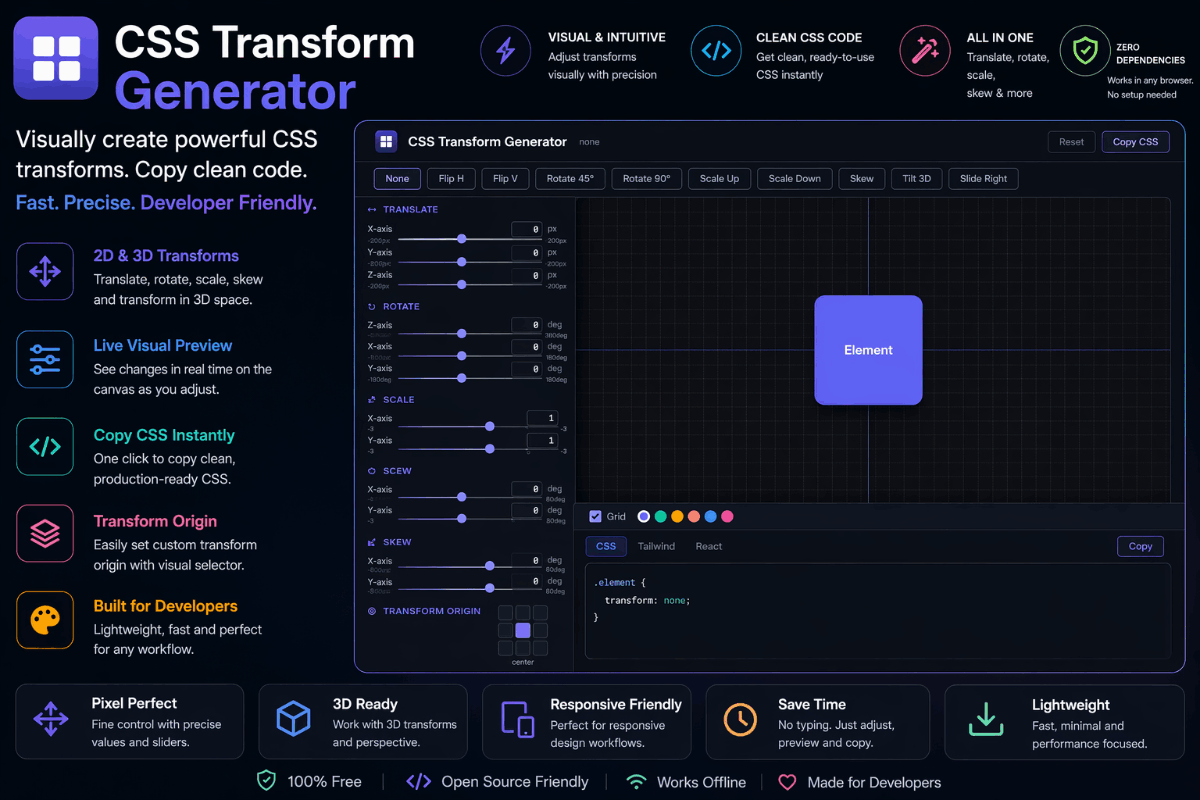Click the Scale Y-axis slider handle
The width and height of the screenshot is (1200, 800).
point(490,448)
